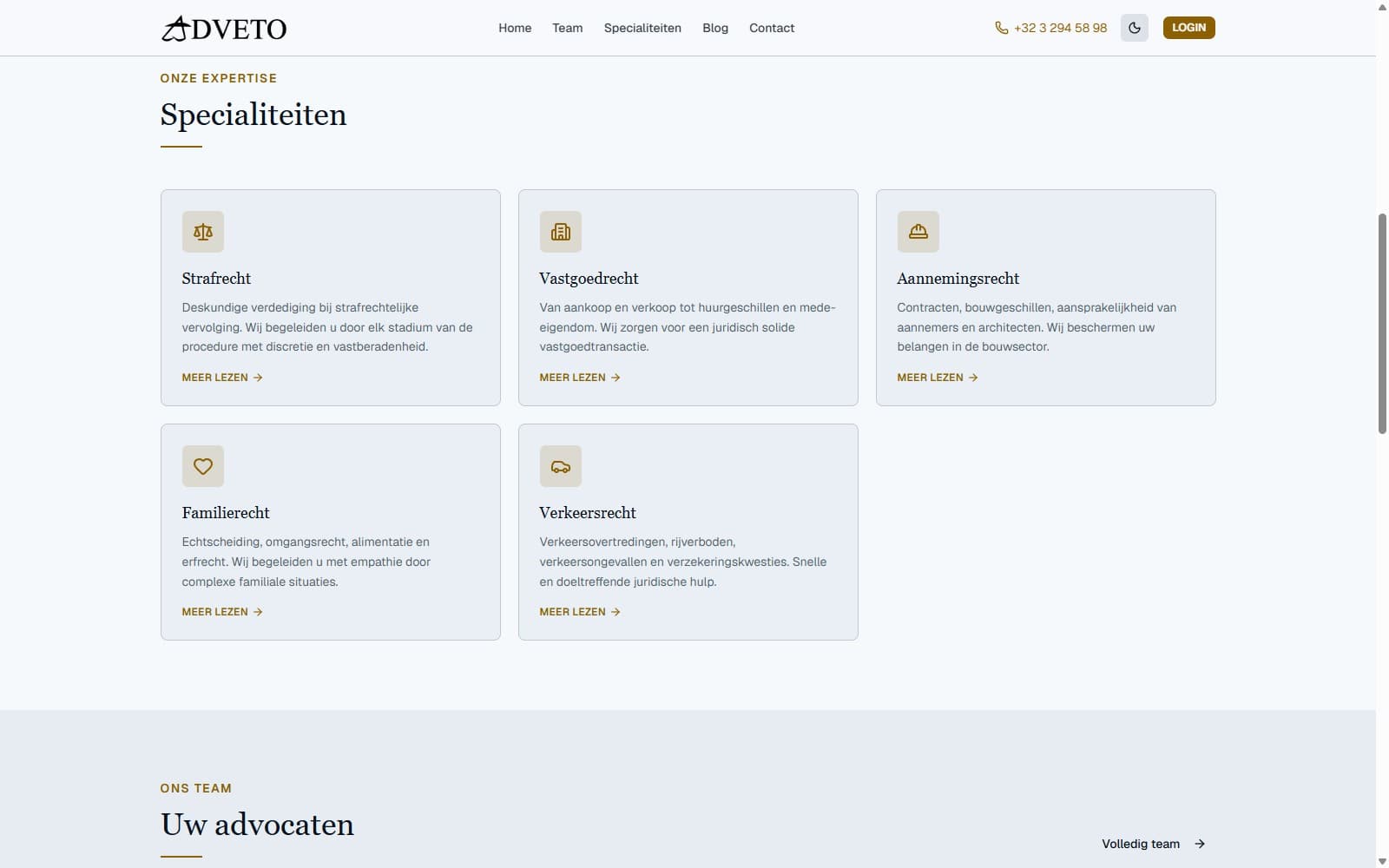
Task: Click the Strafrecht scales icon
Action: [x=203, y=232]
